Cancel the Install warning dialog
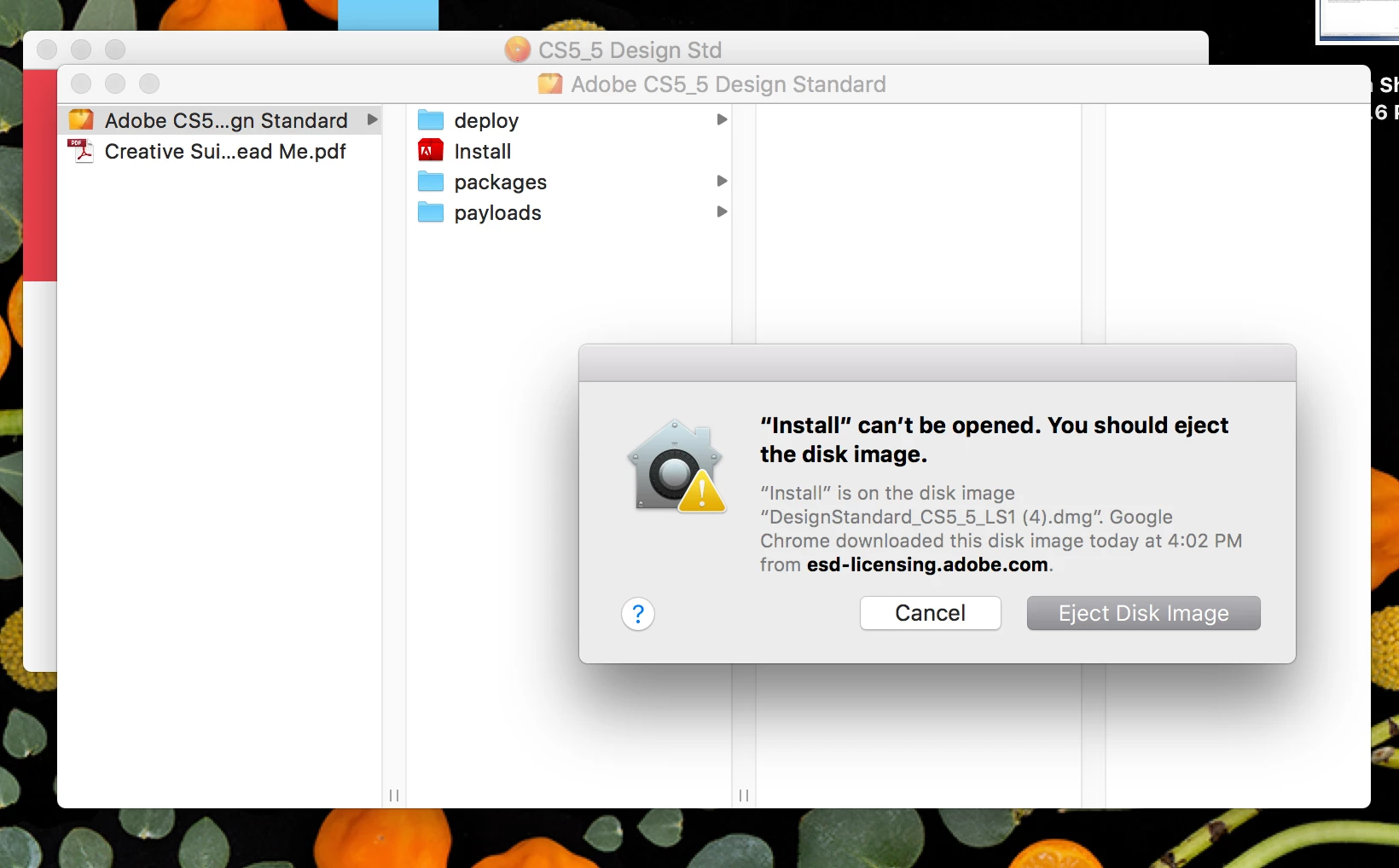Image resolution: width=1399 pixels, height=868 pixels. point(930,613)
